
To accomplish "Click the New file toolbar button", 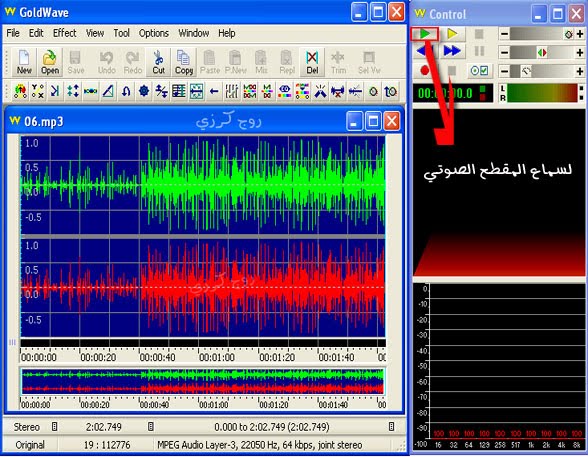I will (x=24, y=62).
